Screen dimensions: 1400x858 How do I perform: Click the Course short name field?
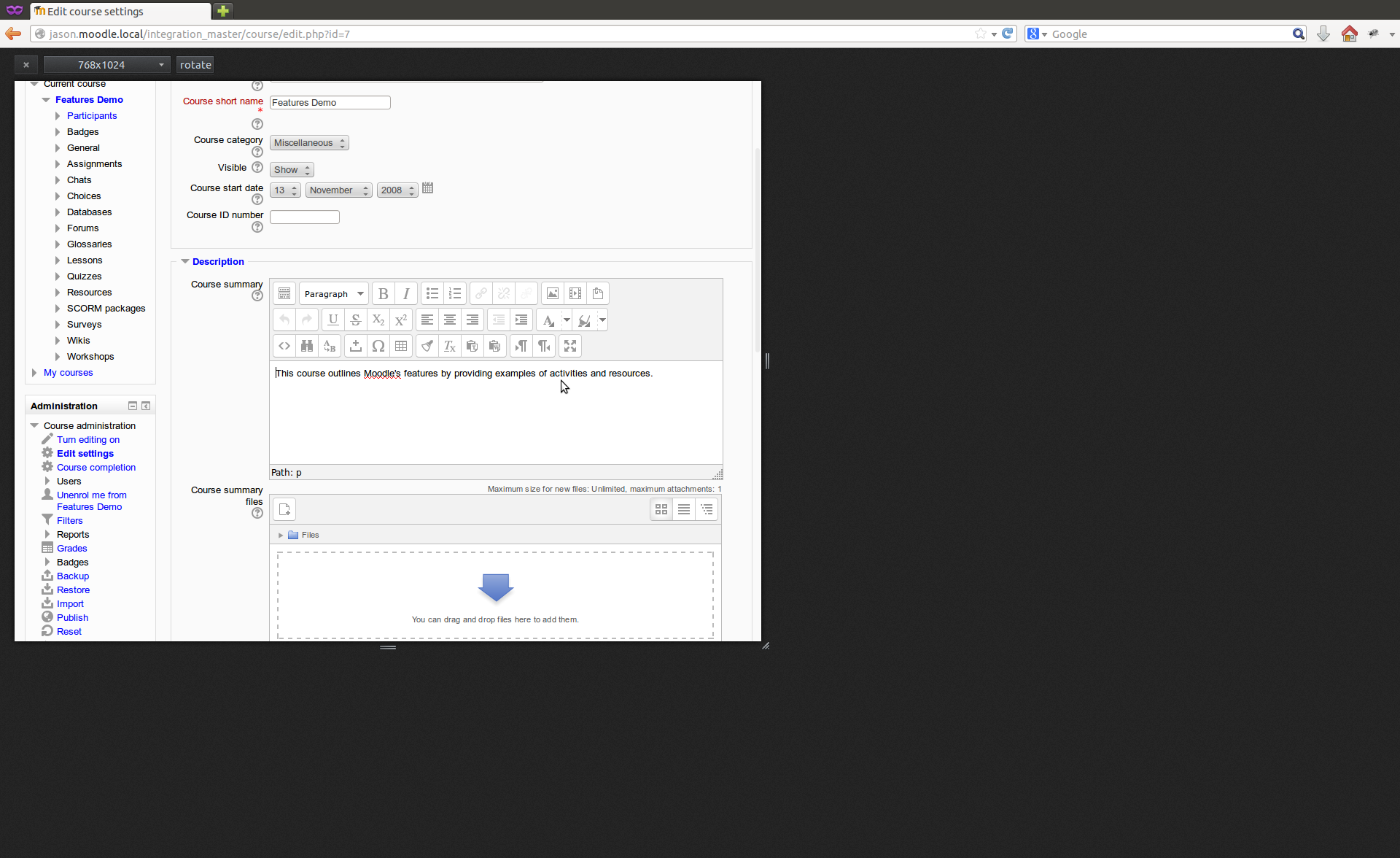(x=330, y=103)
